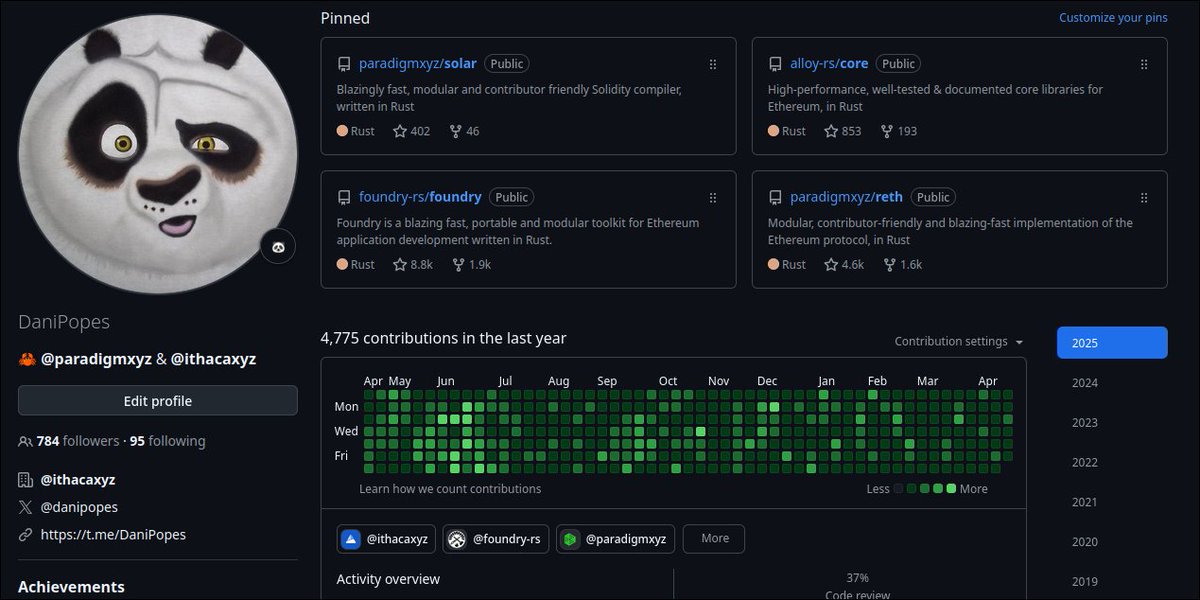Open stargazers for foundry (8.8k)
The image size is (1200, 600).
point(412,265)
